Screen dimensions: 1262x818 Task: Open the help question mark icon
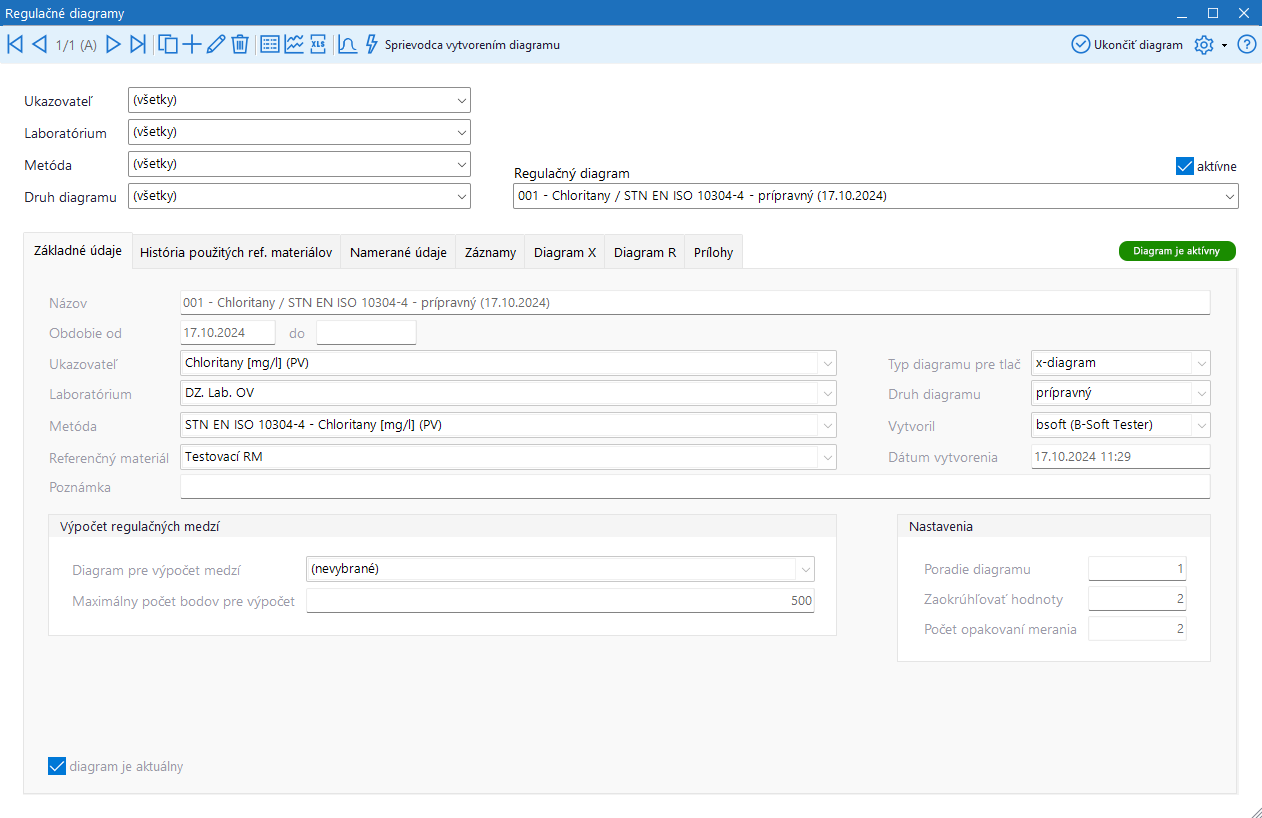pos(1246,44)
